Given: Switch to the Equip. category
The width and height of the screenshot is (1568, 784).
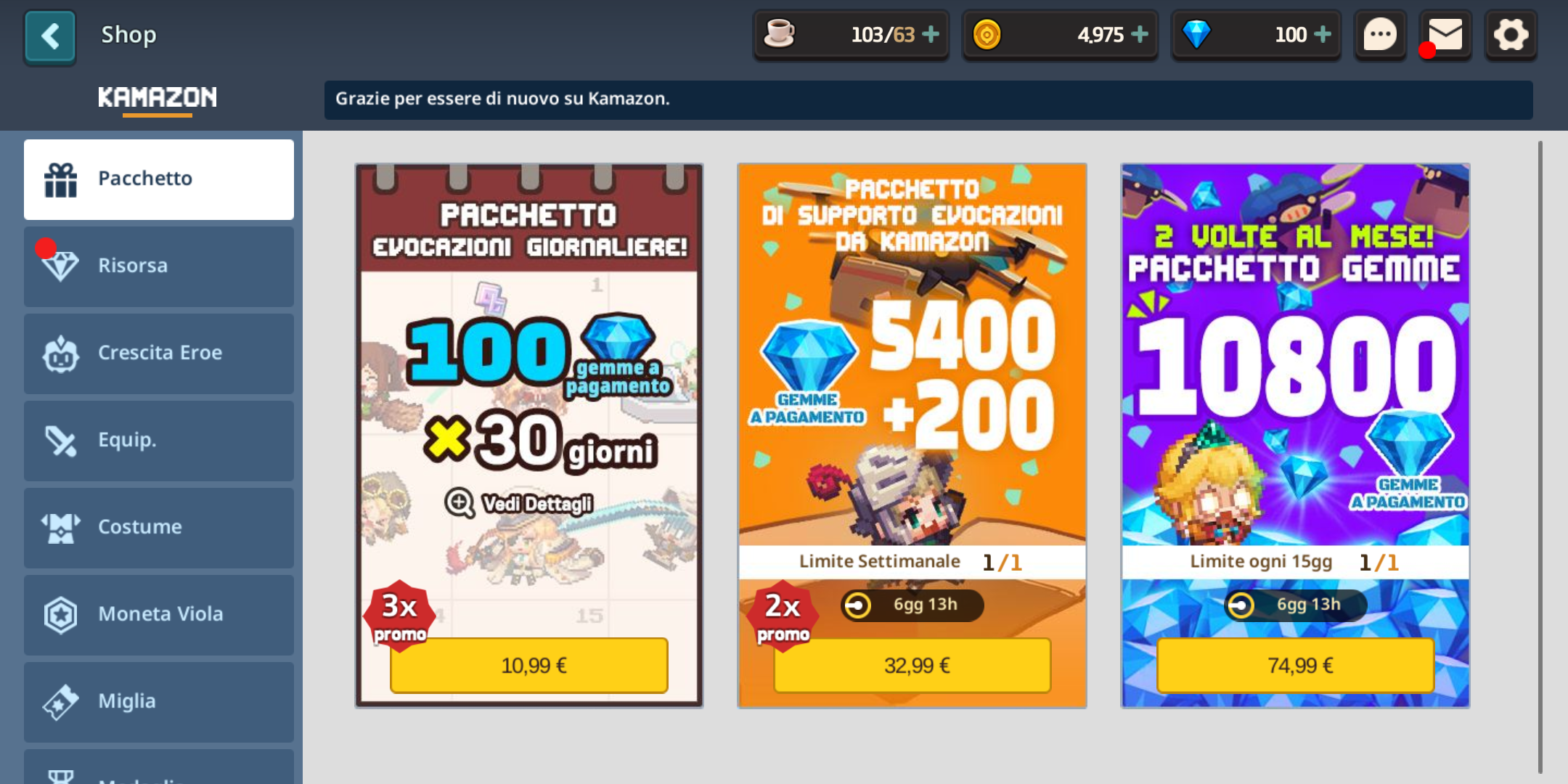Looking at the screenshot, I should [159, 441].
